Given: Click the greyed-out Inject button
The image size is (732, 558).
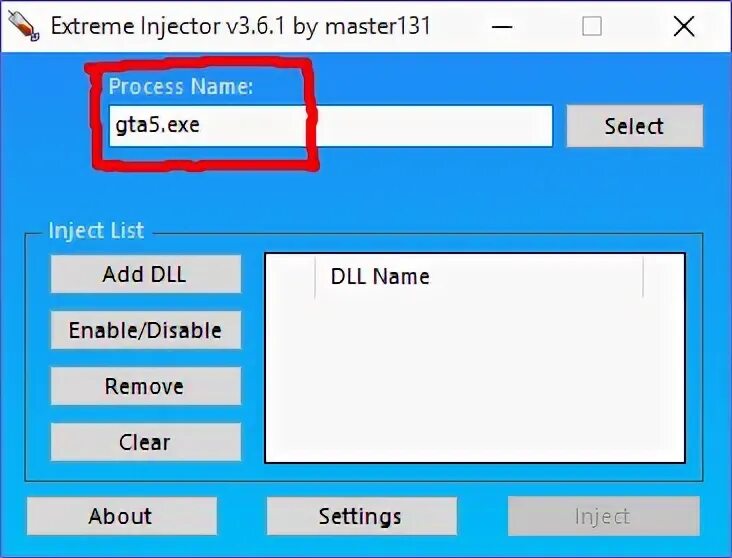Looking at the screenshot, I should point(603,516).
